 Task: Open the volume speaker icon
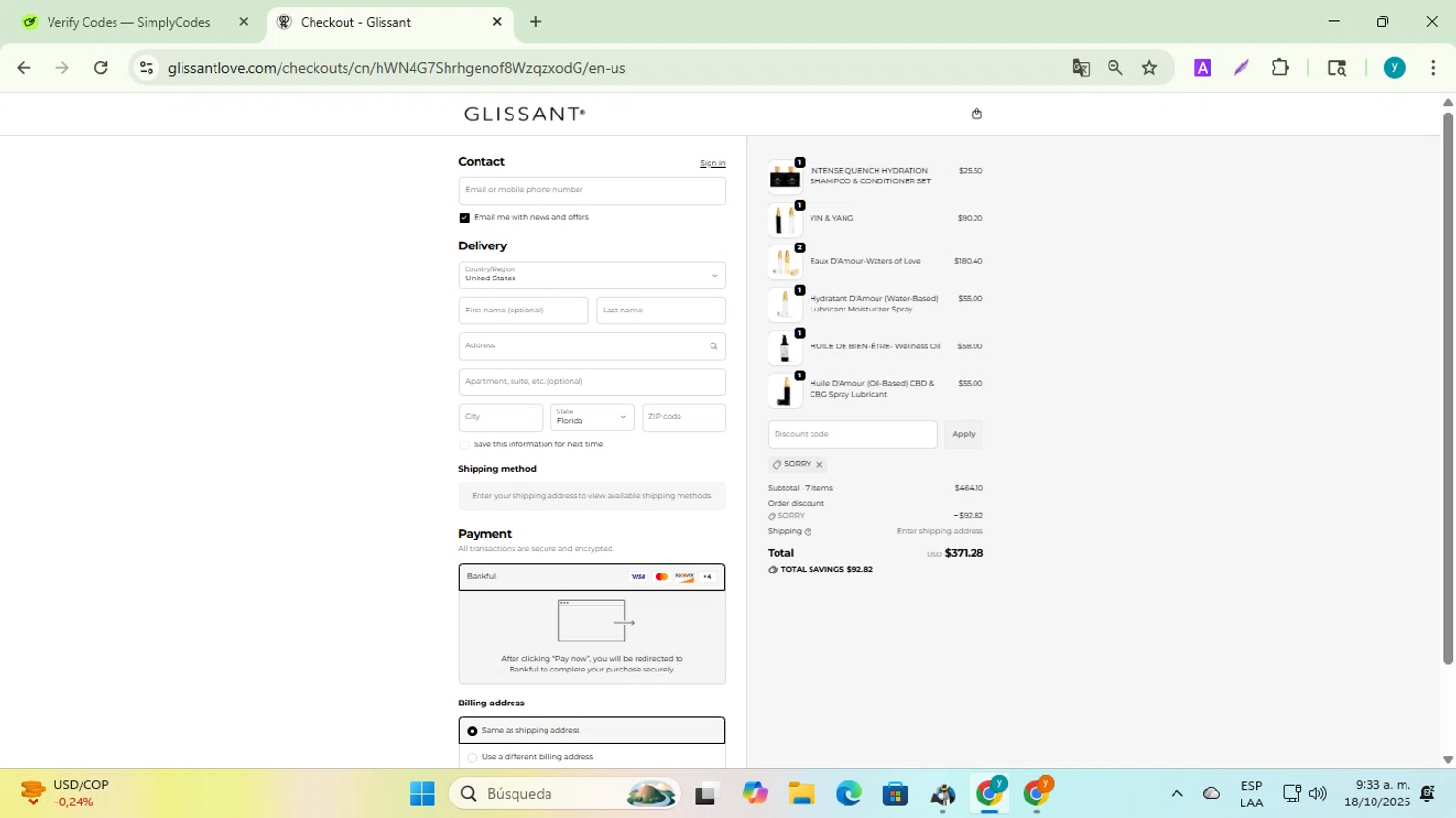tap(1317, 794)
